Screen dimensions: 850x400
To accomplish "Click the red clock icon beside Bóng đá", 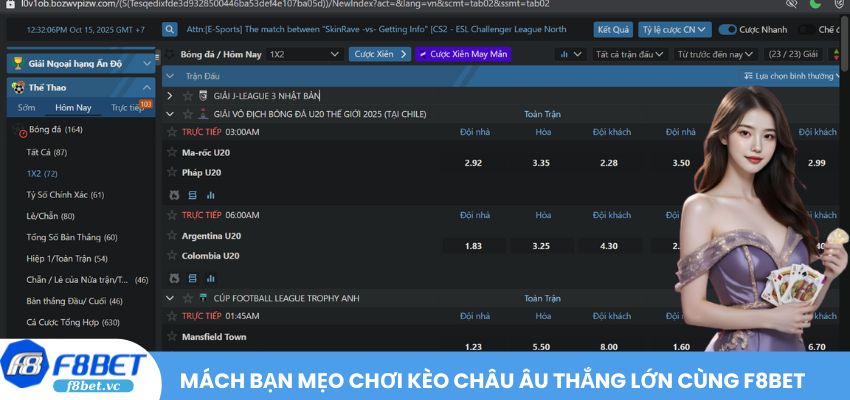I will (x=23, y=133).
